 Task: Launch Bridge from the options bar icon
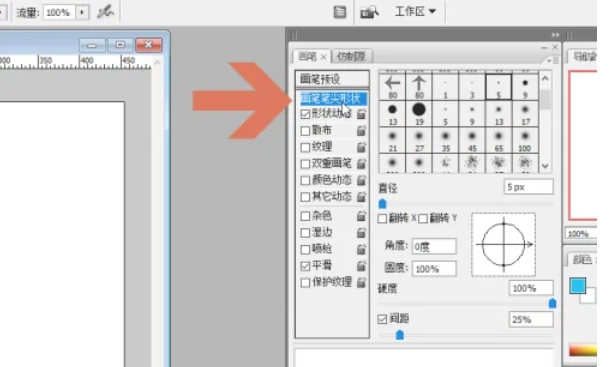coord(369,12)
